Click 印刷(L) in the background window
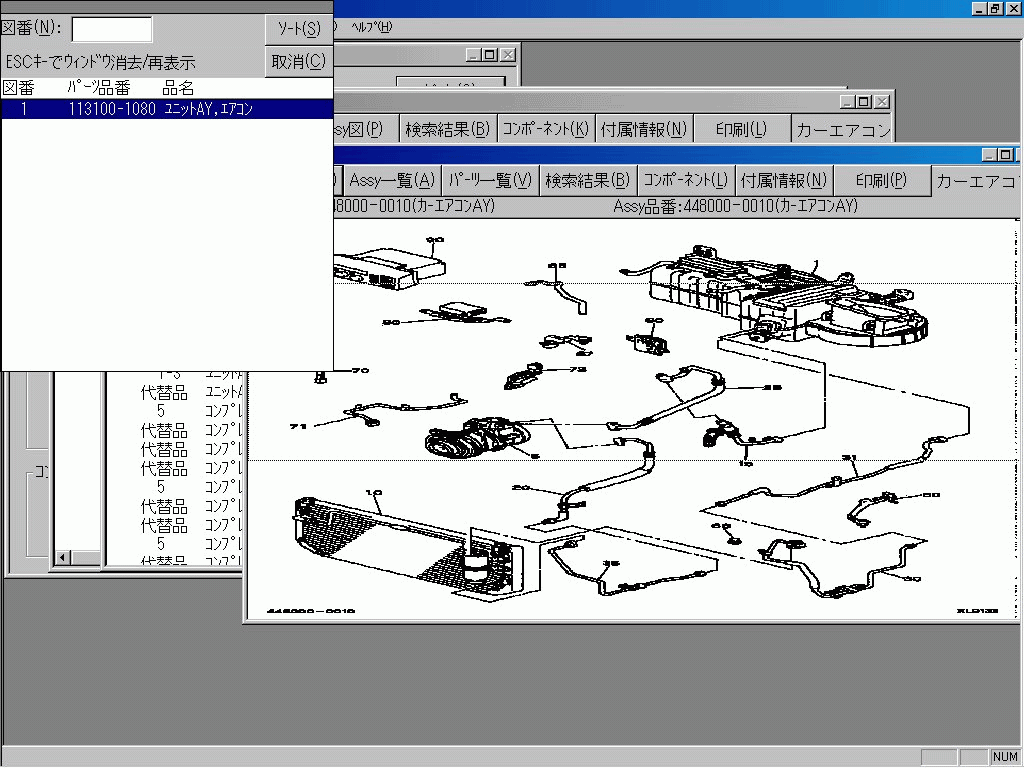The image size is (1024, 768). coord(740,128)
